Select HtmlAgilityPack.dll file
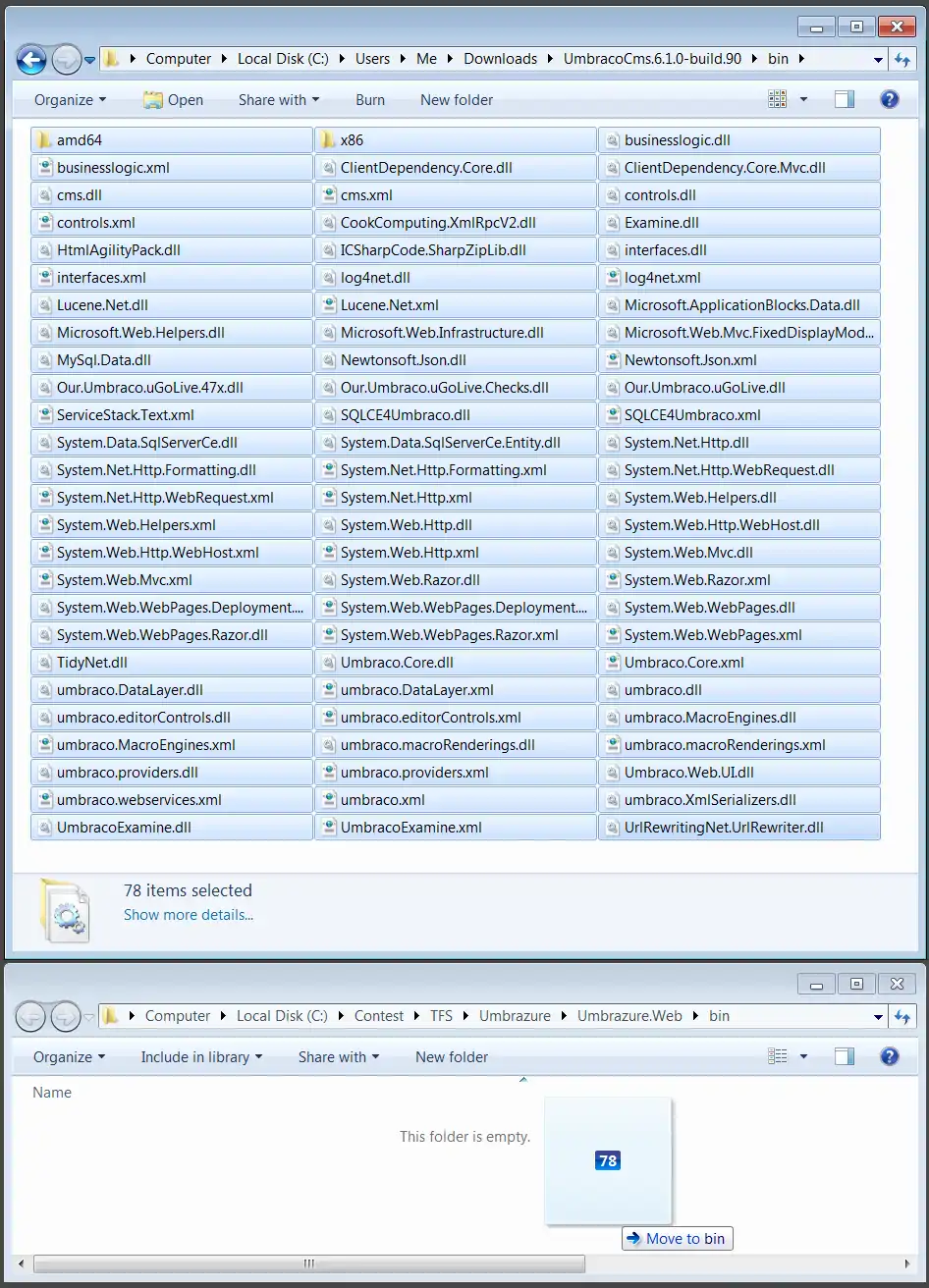The image size is (929, 1288). (x=172, y=250)
